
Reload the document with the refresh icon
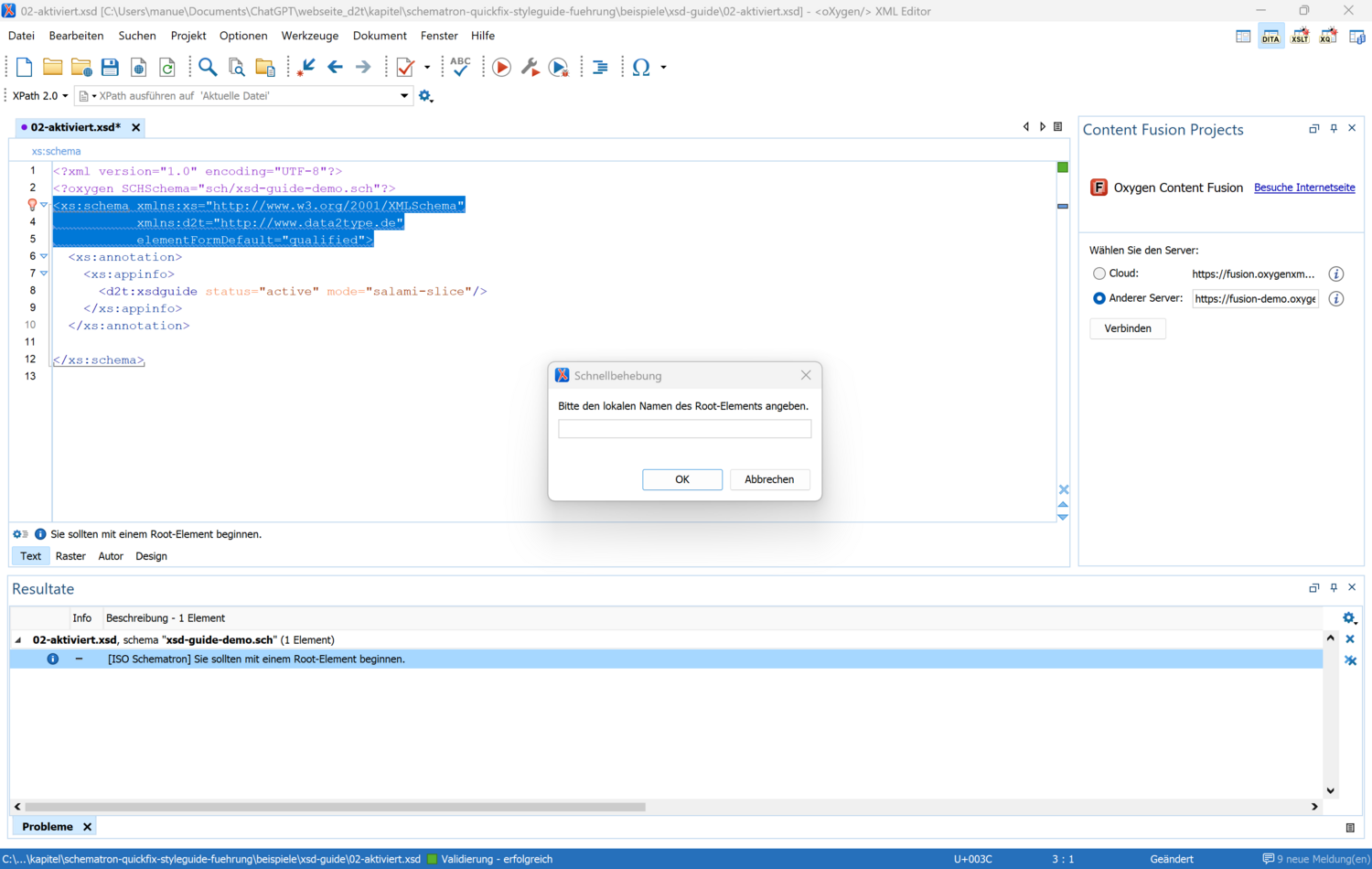click(x=167, y=67)
